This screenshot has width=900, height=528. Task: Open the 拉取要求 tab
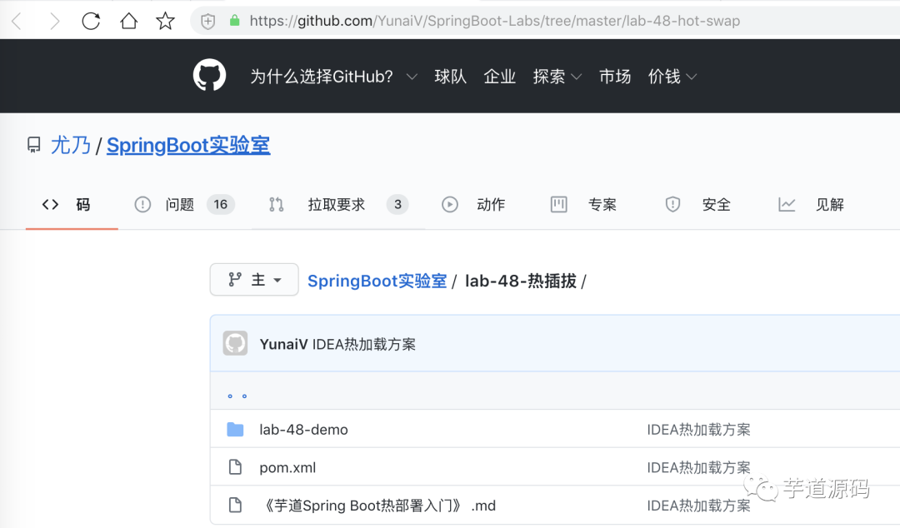tap(337, 204)
